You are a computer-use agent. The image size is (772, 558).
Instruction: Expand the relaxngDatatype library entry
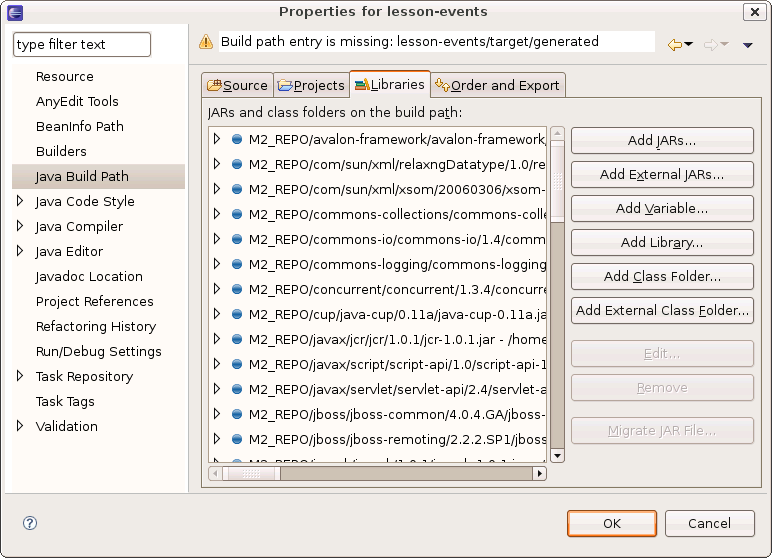tap(217, 164)
